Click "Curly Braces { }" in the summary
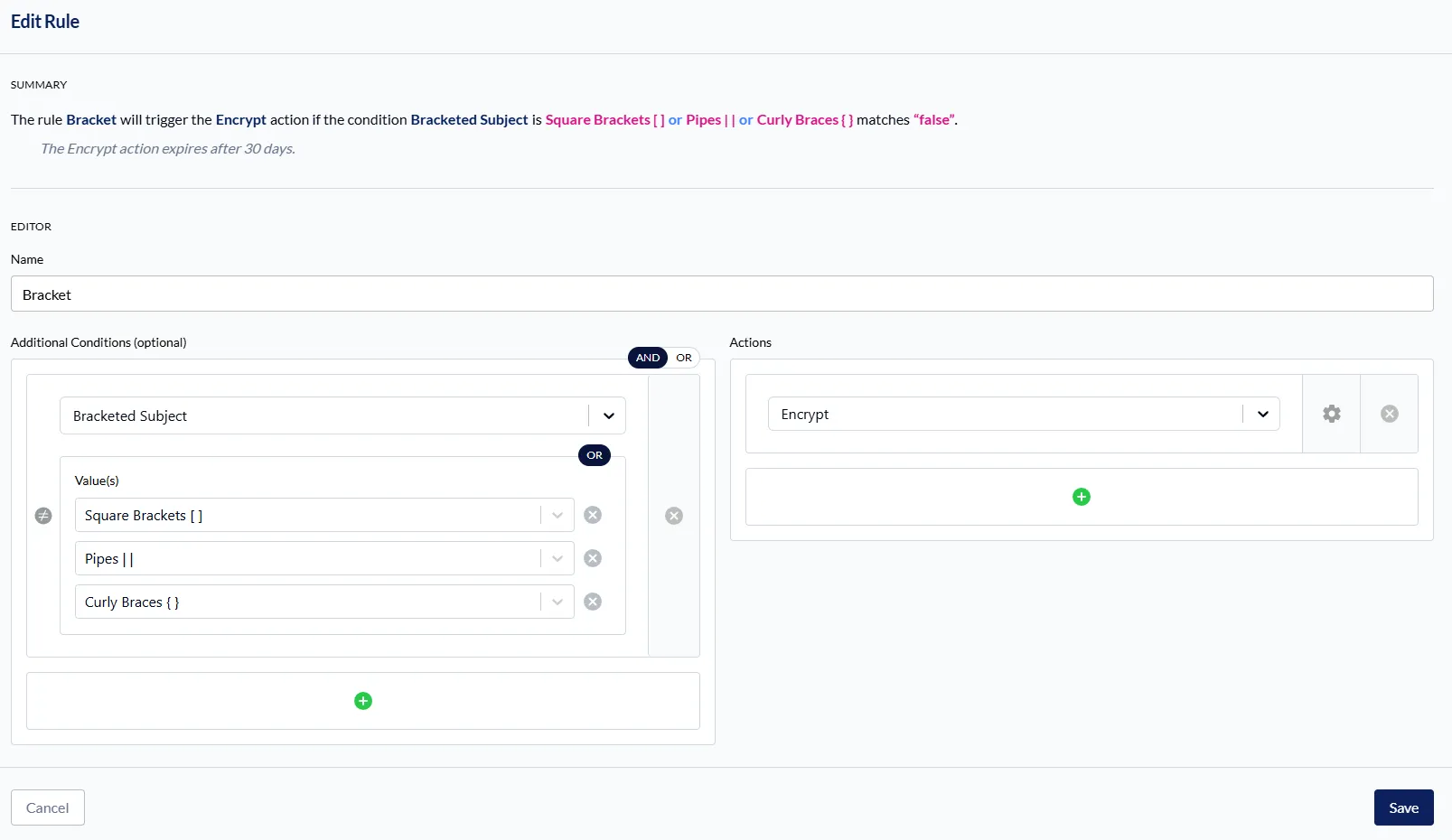The image size is (1452, 840). click(x=804, y=119)
